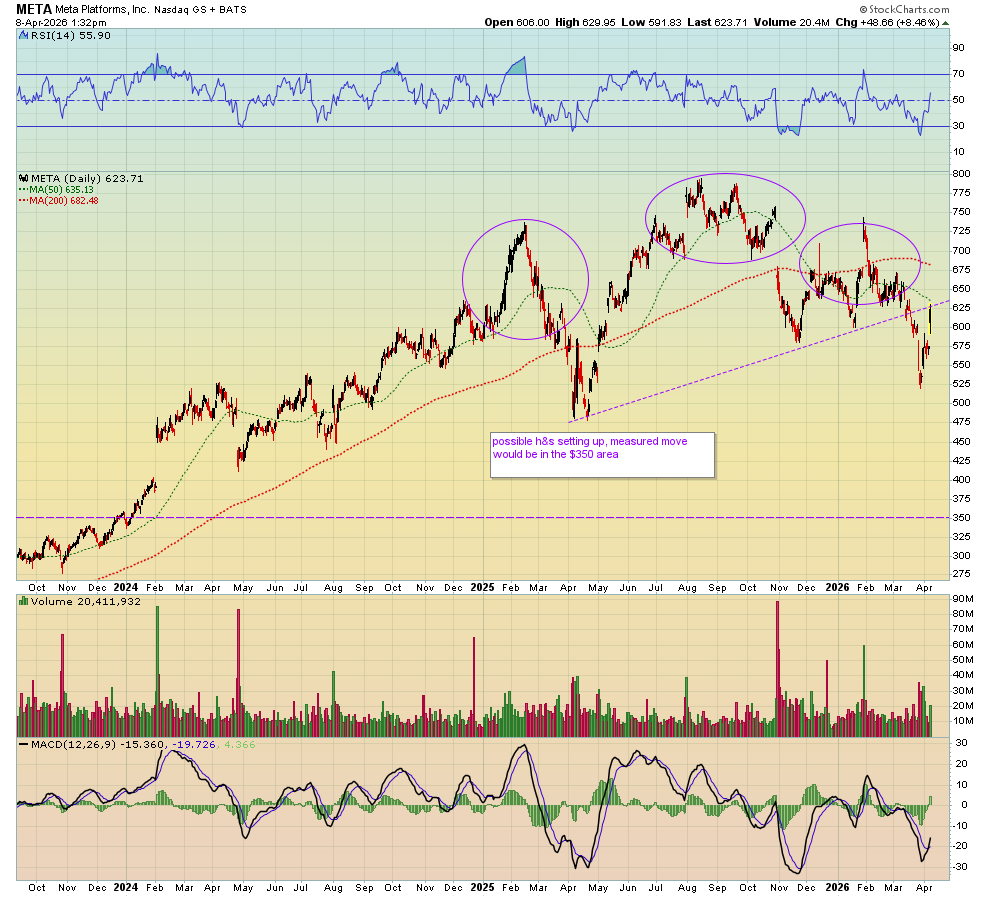Click the 'Chg +48.66 (+8.46%)' value
This screenshot has width=990, height=897.
(888, 22)
